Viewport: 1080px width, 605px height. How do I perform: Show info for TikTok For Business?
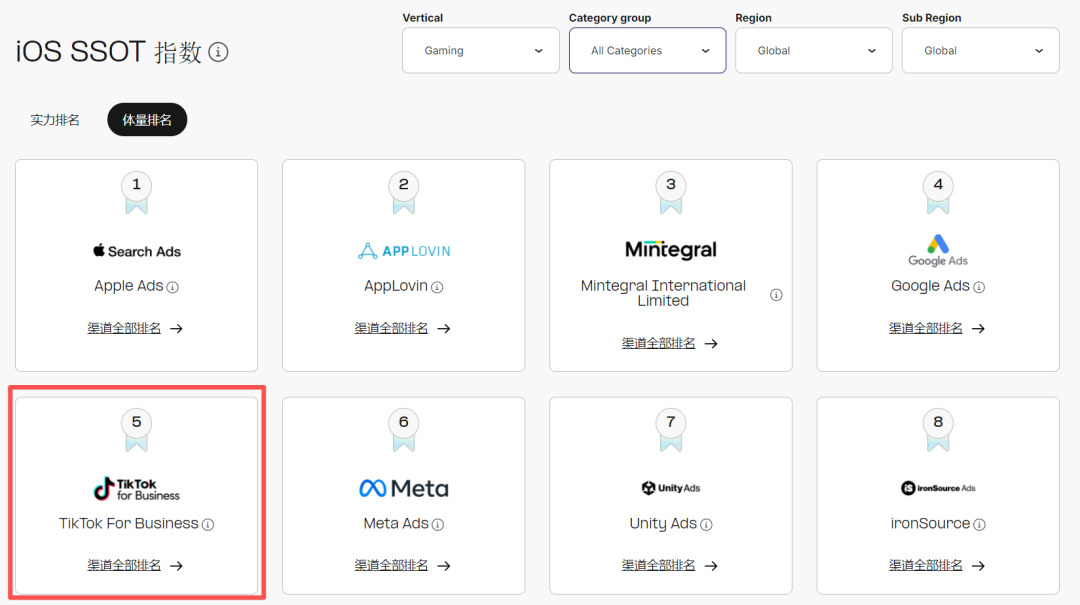click(x=208, y=525)
